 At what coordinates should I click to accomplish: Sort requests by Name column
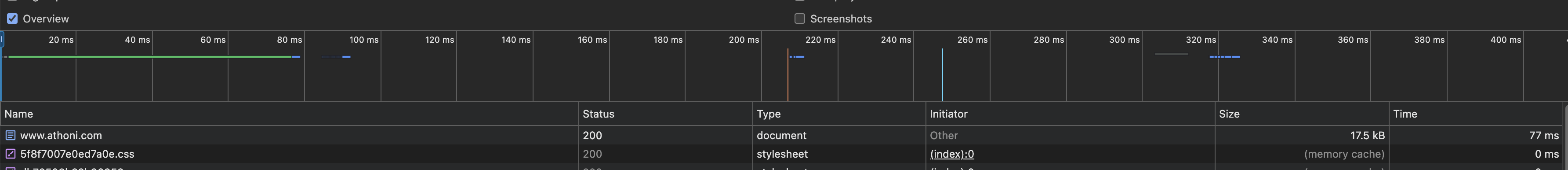click(289, 114)
